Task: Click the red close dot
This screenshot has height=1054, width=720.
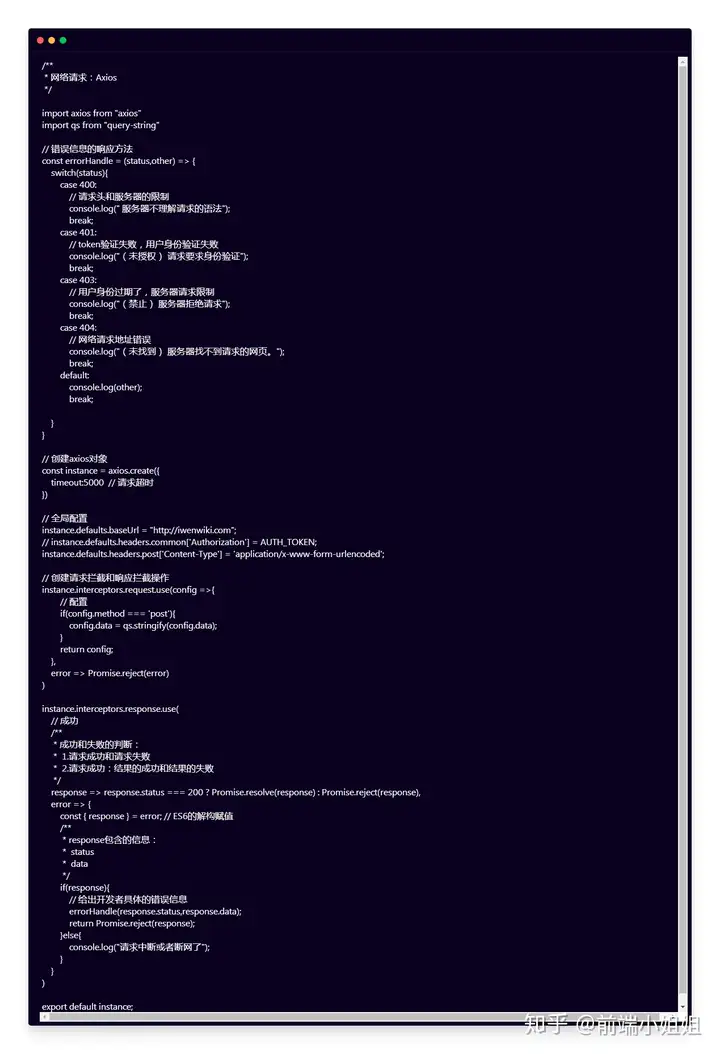Action: pyautogui.click(x=40, y=40)
